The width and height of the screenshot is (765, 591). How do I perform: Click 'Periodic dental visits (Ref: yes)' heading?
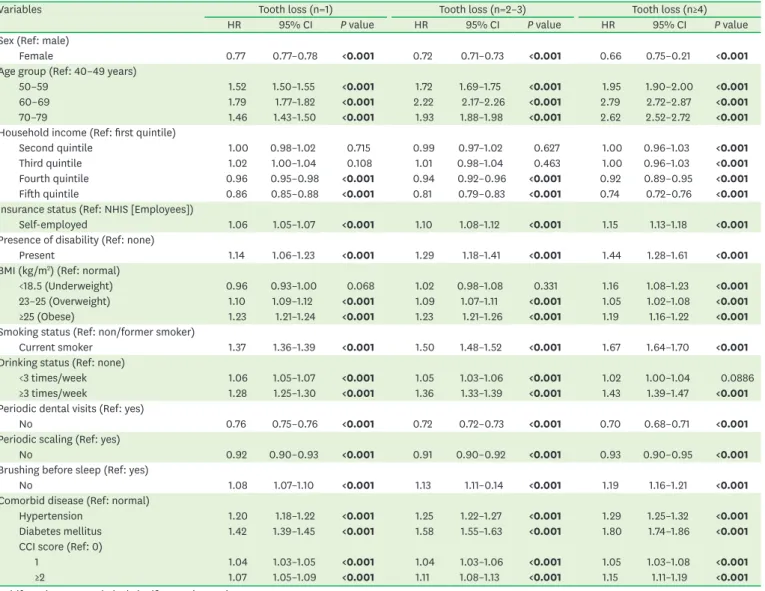[72, 409]
